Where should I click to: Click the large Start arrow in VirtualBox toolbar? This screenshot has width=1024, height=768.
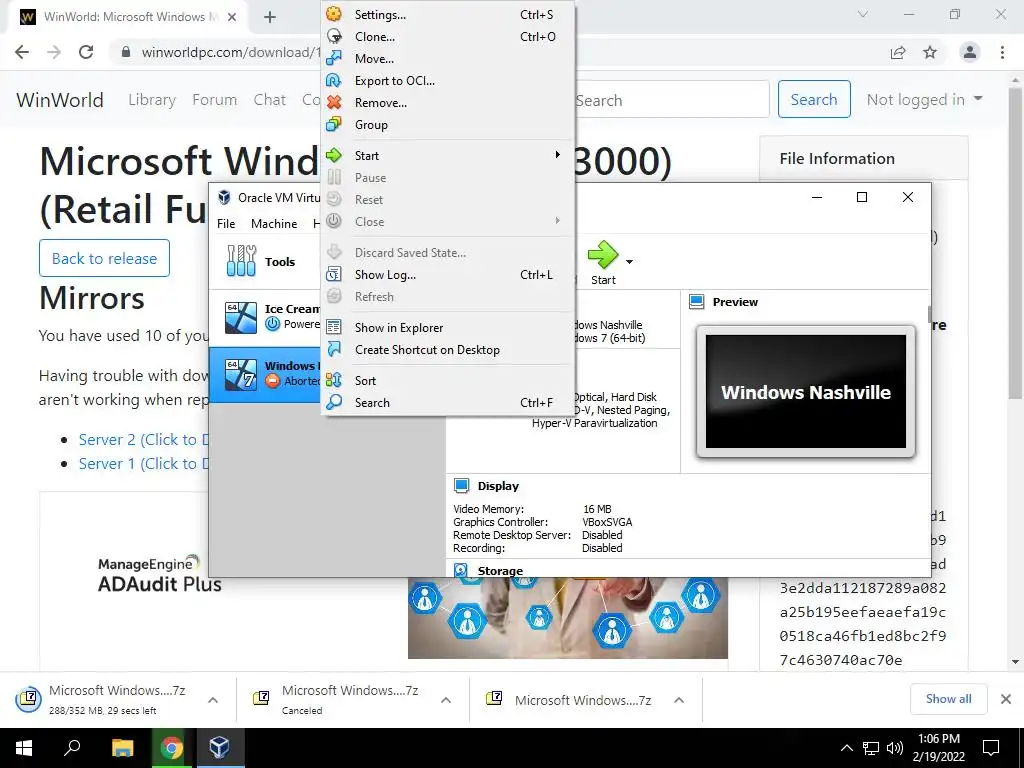click(602, 255)
